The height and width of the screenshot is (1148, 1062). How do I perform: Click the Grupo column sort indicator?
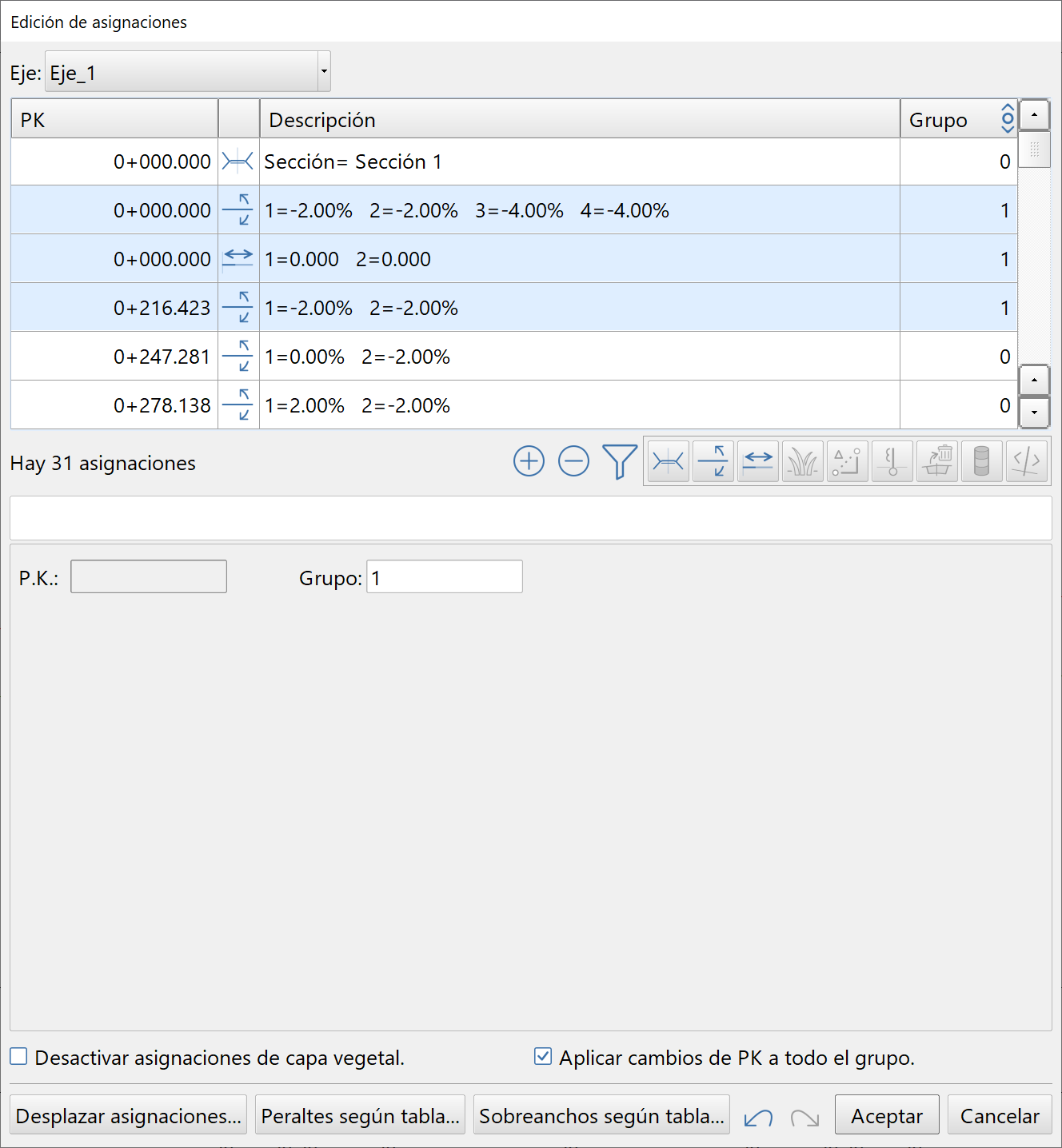[1008, 118]
